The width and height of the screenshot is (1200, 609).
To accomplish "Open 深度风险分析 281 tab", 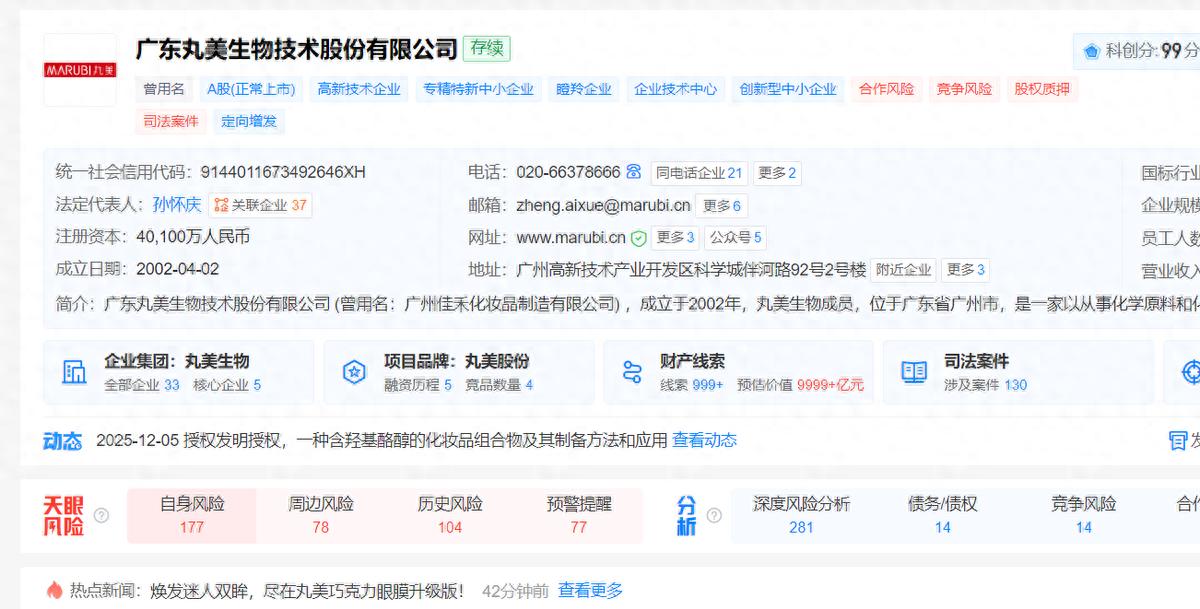I will point(801,515).
